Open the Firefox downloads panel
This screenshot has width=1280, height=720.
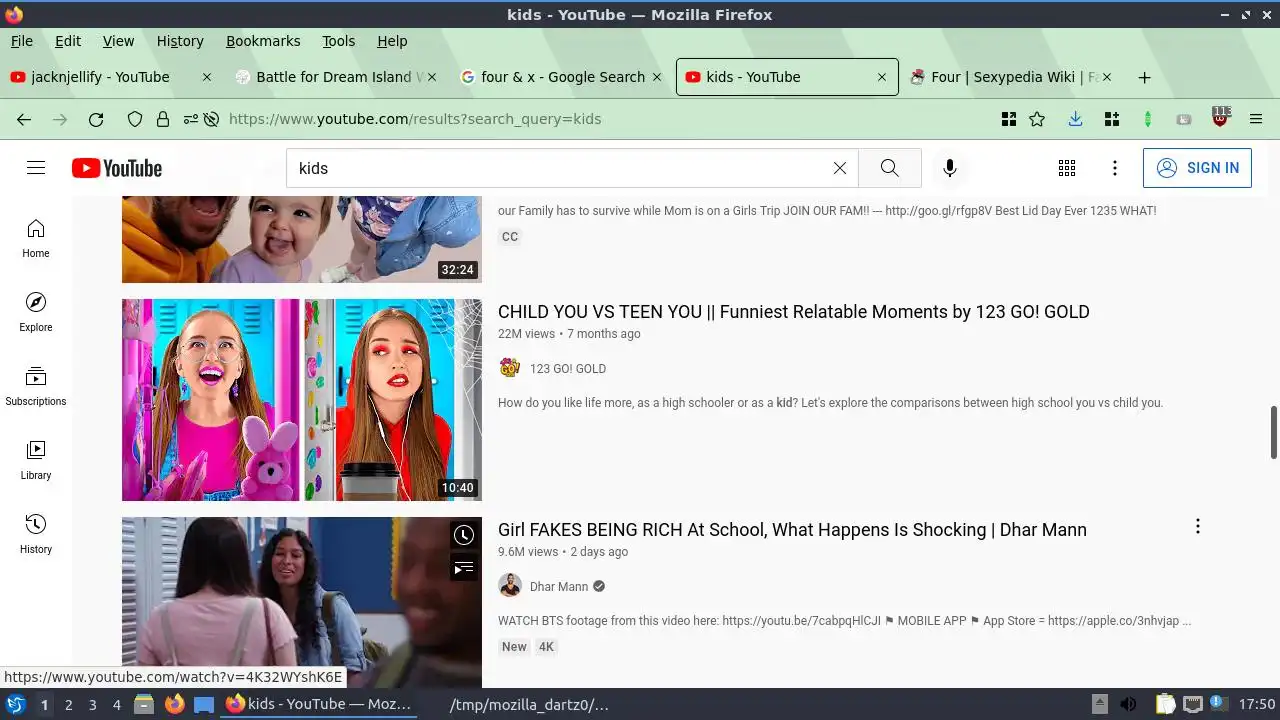click(1075, 119)
